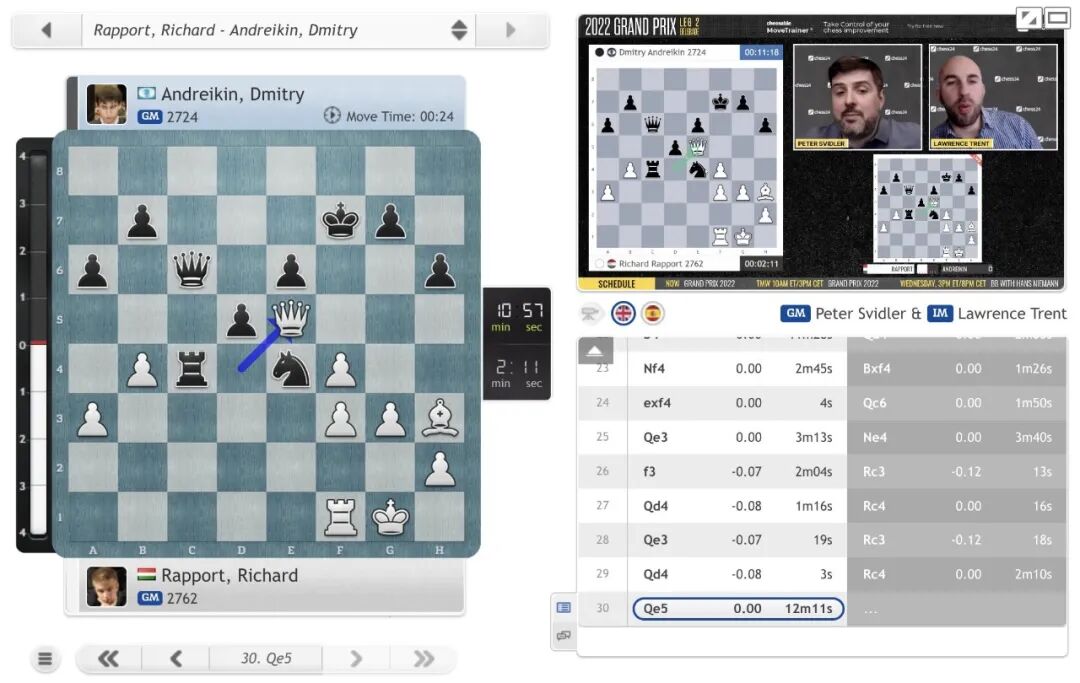Switch to the notation list view icon
The height and width of the screenshot is (683, 1080).
point(563,607)
